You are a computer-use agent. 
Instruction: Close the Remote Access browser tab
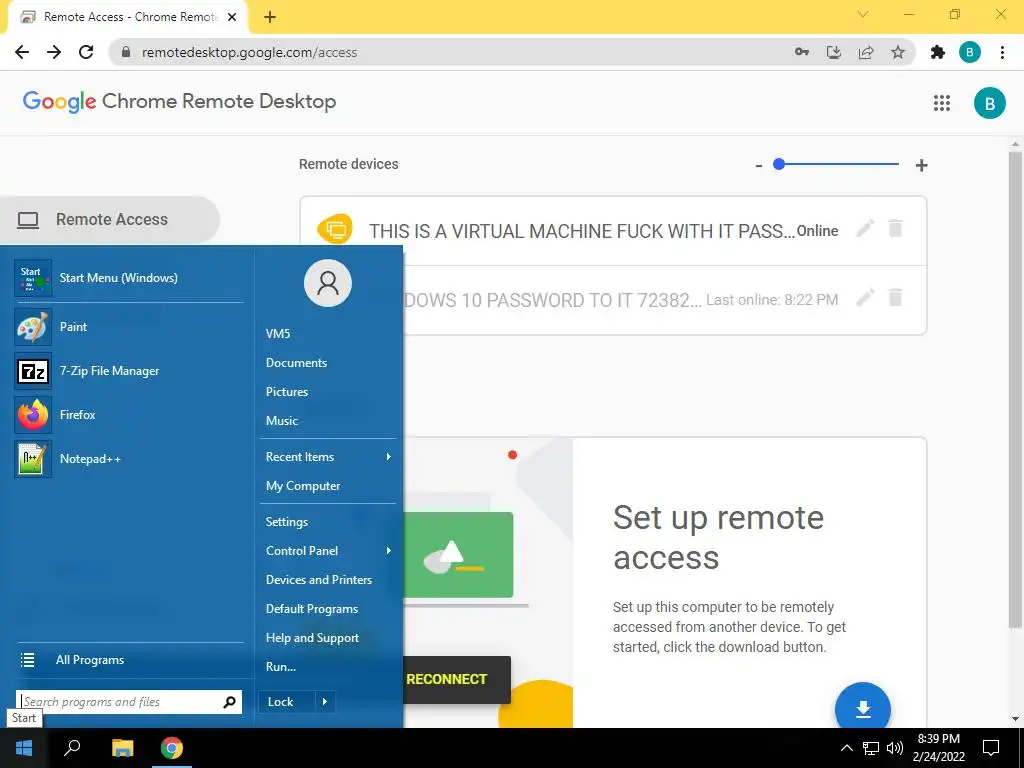click(232, 17)
